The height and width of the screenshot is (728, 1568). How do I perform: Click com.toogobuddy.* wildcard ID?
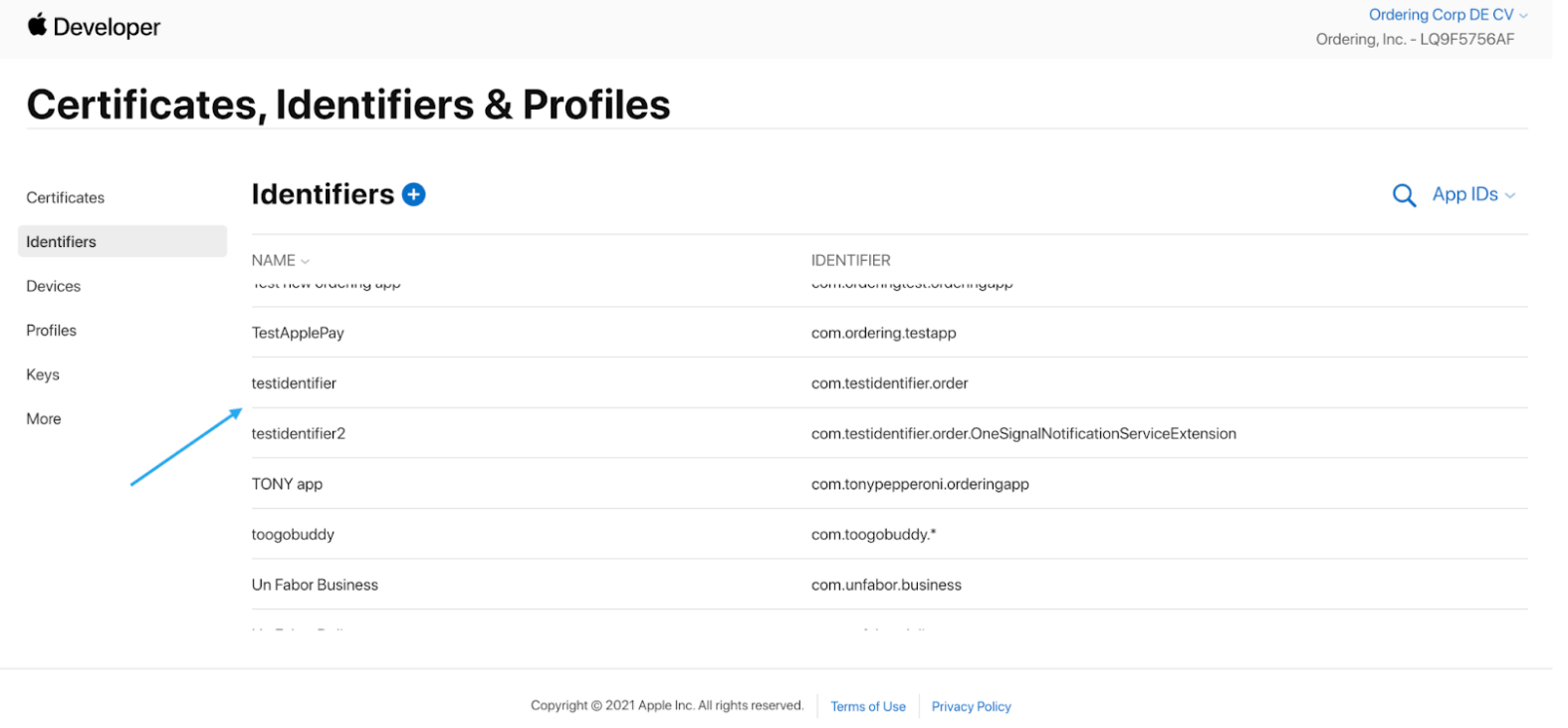874,534
